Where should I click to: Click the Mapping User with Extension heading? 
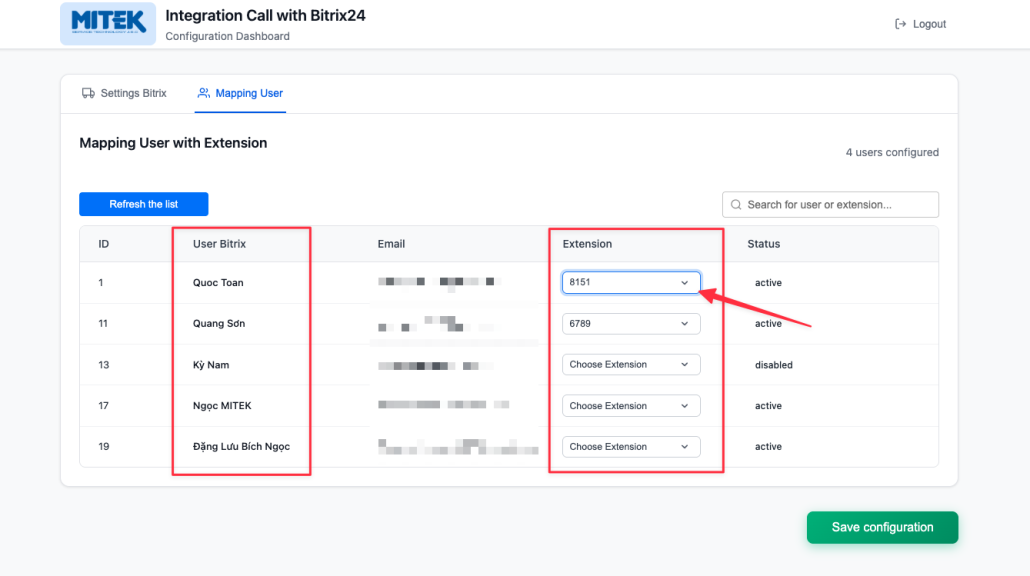click(173, 143)
